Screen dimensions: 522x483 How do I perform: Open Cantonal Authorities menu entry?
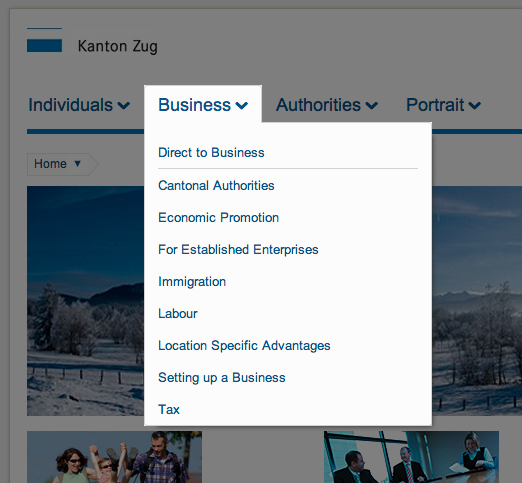pyautogui.click(x=216, y=186)
